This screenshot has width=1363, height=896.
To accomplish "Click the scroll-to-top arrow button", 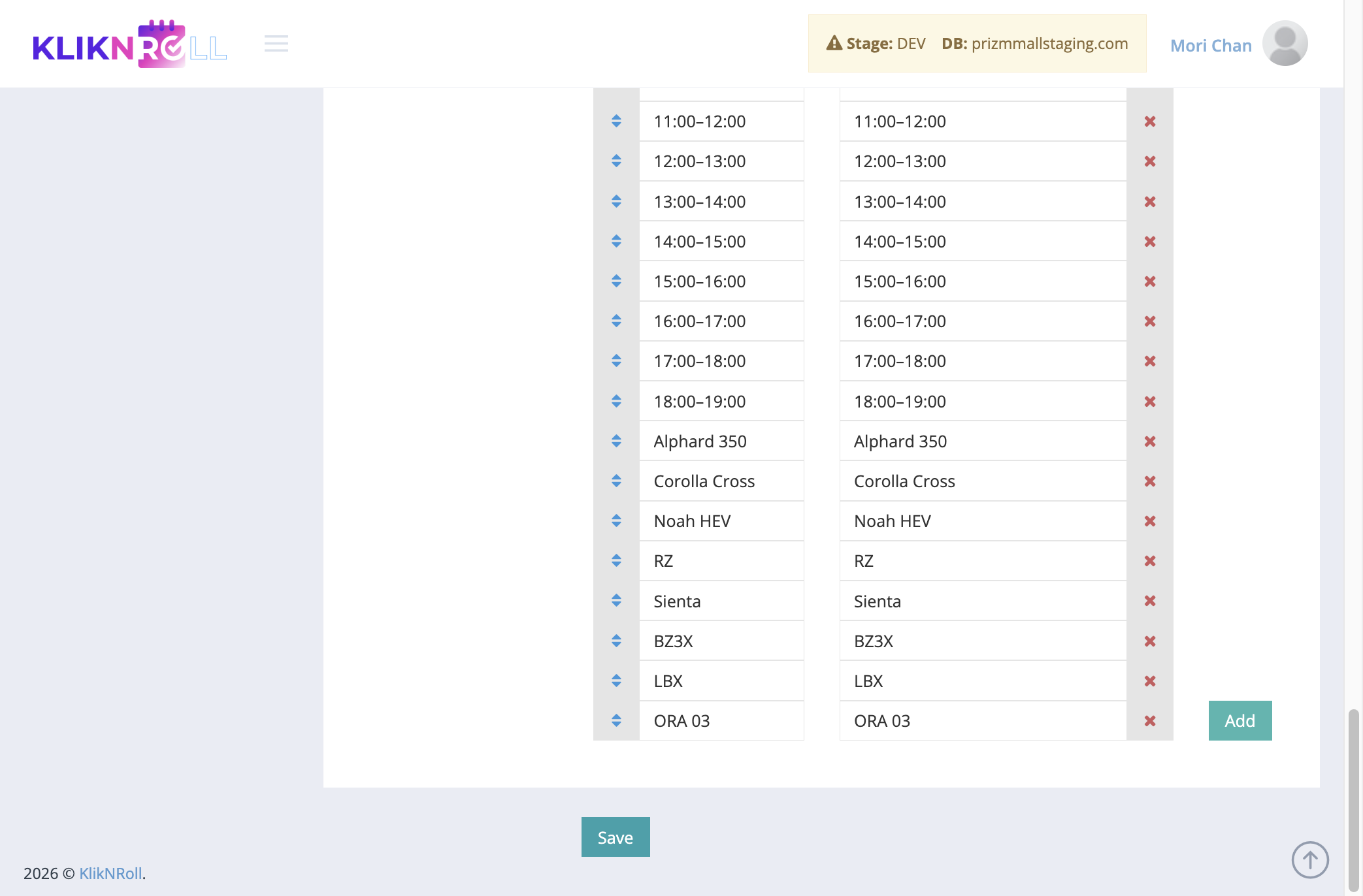I will click(1310, 860).
